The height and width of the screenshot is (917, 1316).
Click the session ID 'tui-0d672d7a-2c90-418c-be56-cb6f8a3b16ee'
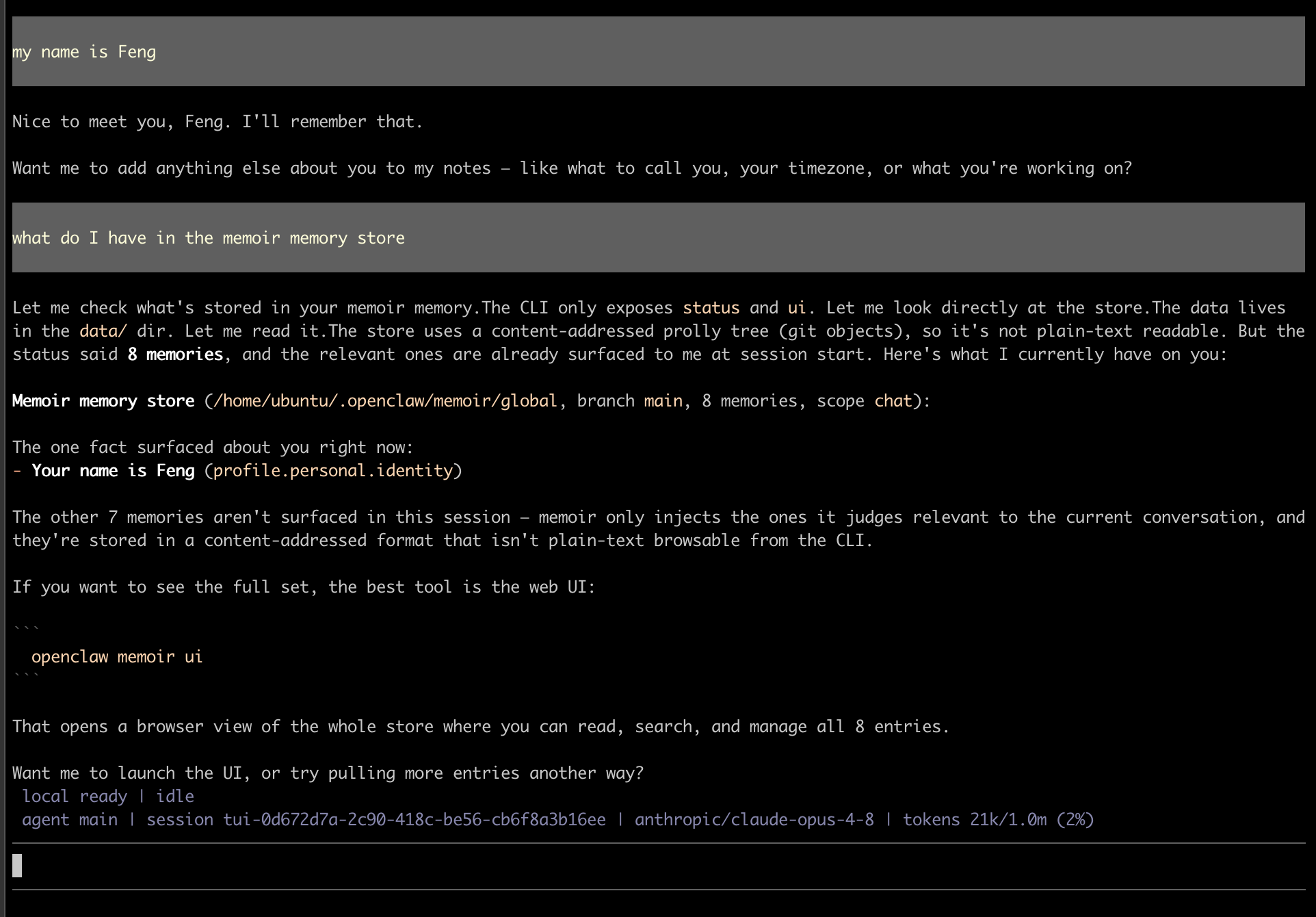click(414, 820)
